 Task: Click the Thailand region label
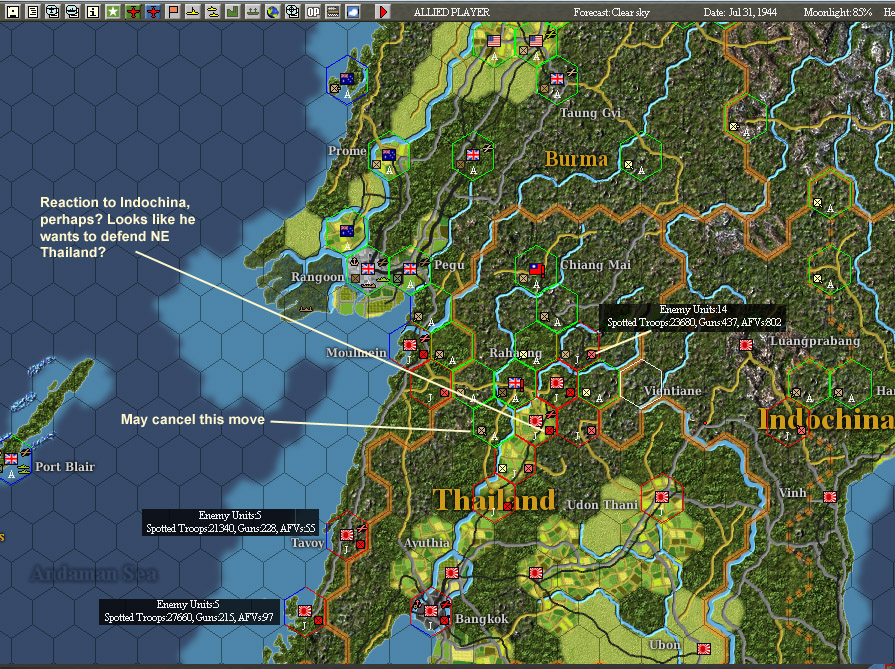(x=494, y=500)
